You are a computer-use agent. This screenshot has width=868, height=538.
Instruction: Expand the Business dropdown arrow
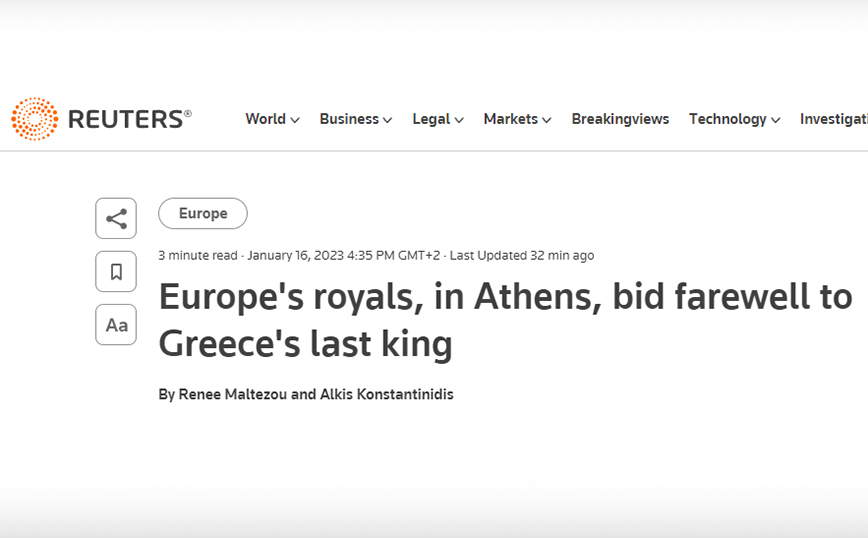click(387, 120)
